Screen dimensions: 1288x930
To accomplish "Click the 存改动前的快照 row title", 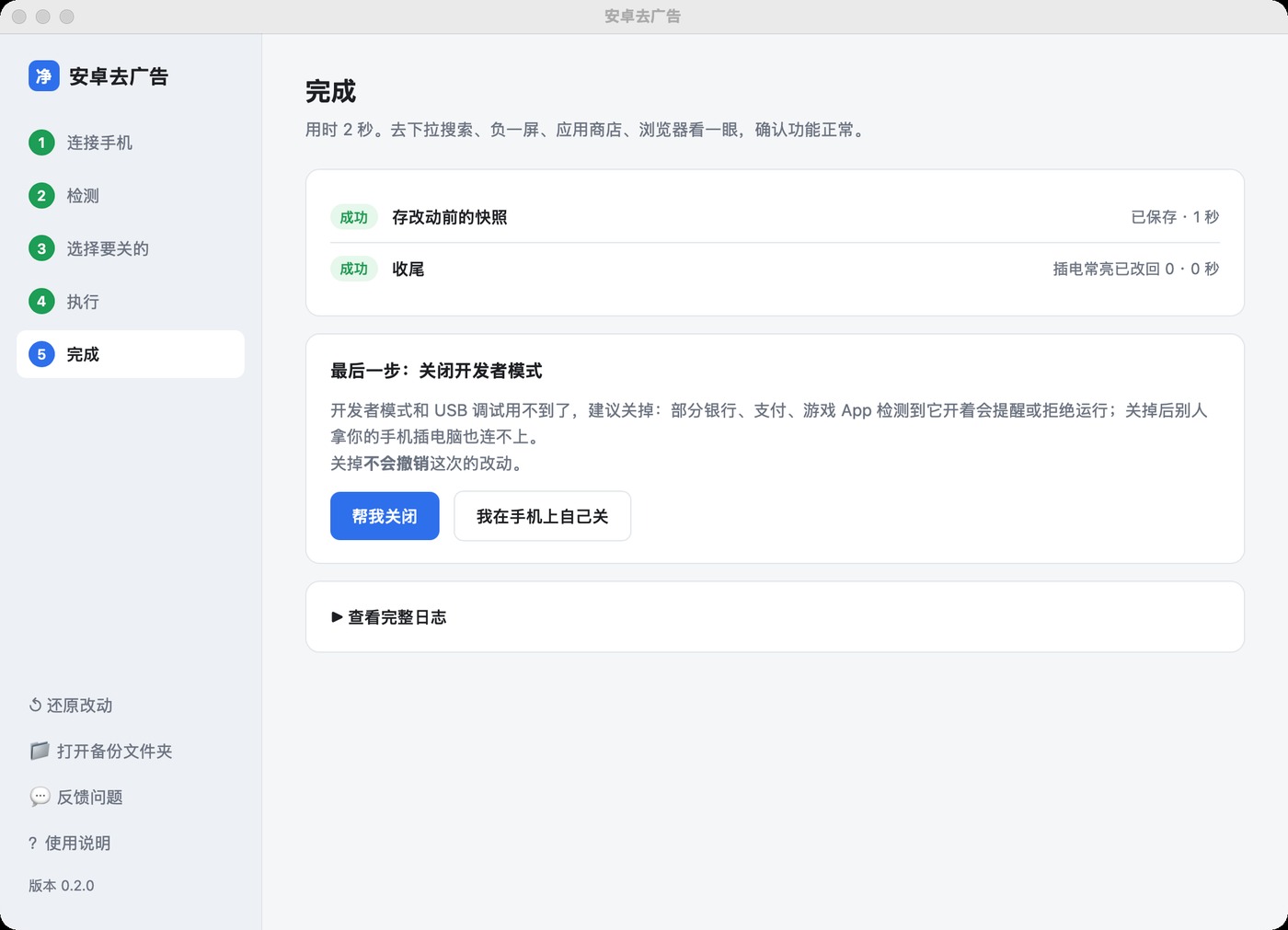I will pos(450,217).
